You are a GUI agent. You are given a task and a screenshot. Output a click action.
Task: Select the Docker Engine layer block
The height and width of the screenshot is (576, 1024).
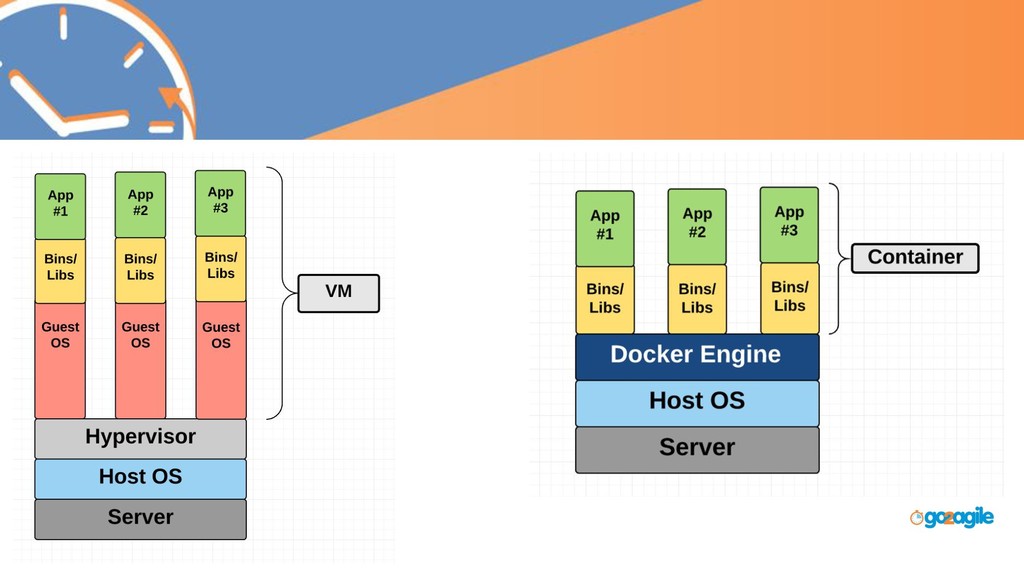point(697,357)
